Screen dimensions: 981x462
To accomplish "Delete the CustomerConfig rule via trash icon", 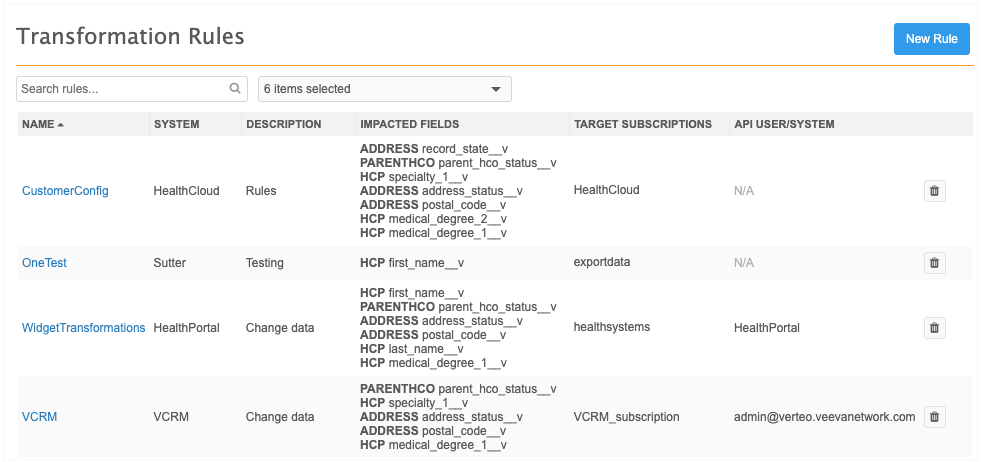I will pyautogui.click(x=934, y=190).
